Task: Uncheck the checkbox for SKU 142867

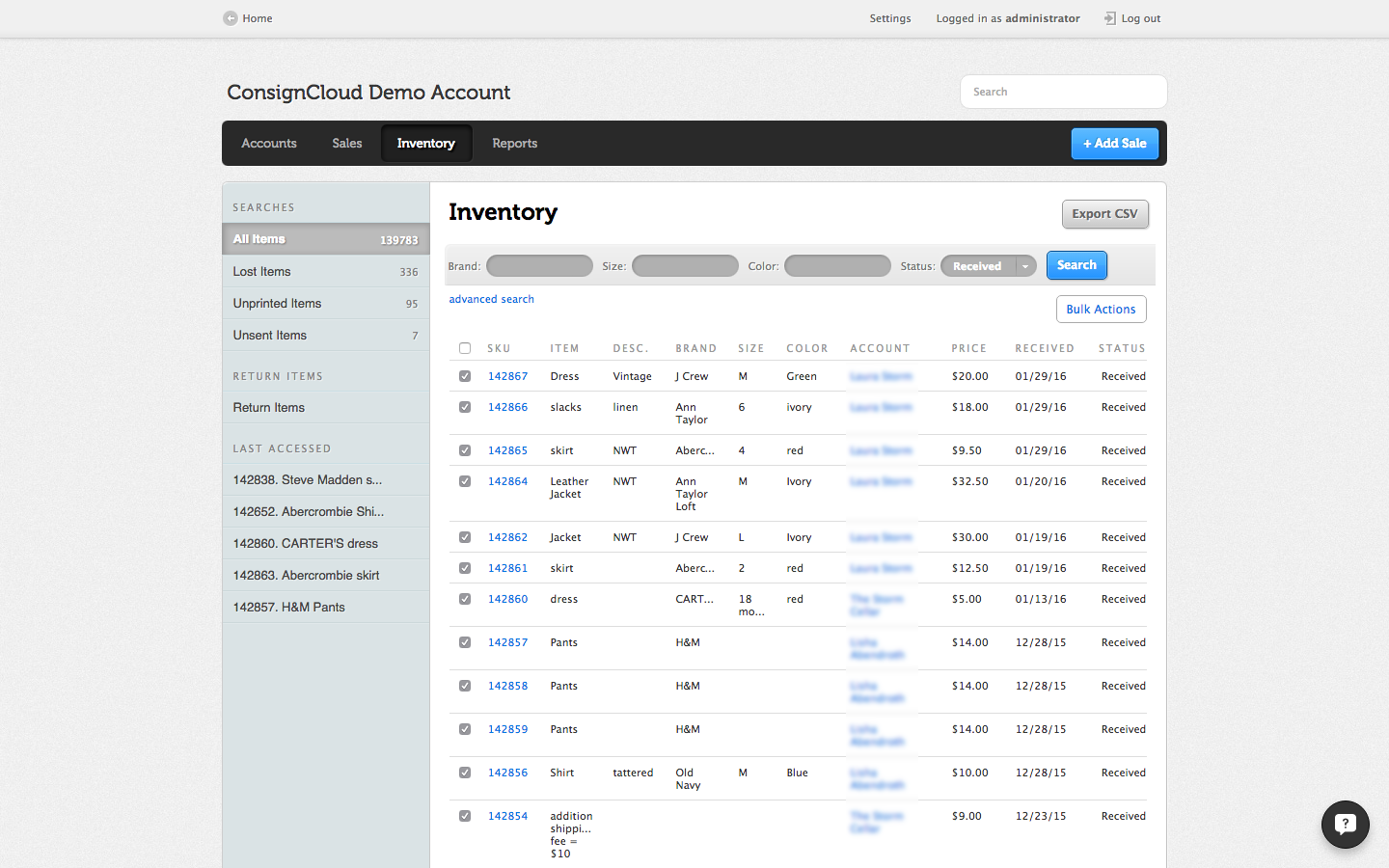Action: pyautogui.click(x=465, y=376)
